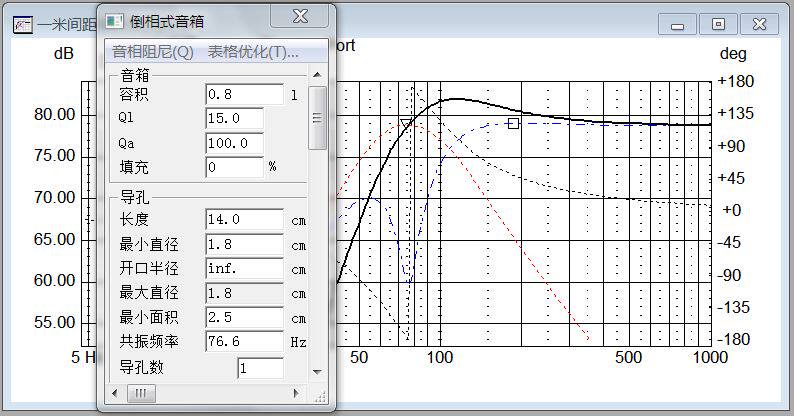Click the vertical scrollbar down arrow
This screenshot has height=416, width=794.
[x=318, y=372]
